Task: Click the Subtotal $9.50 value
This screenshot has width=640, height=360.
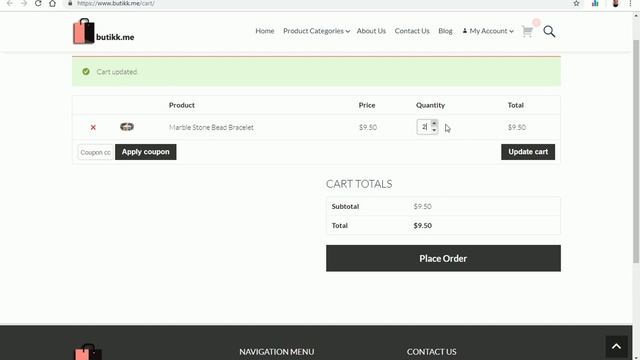Action: (422, 207)
